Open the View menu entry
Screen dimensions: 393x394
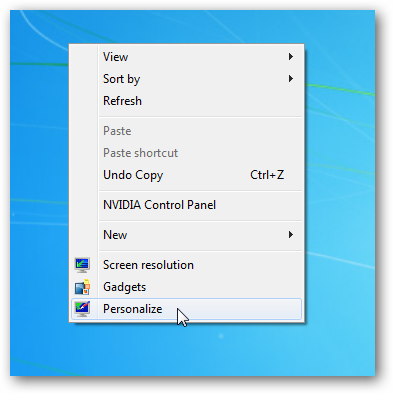click(x=186, y=57)
